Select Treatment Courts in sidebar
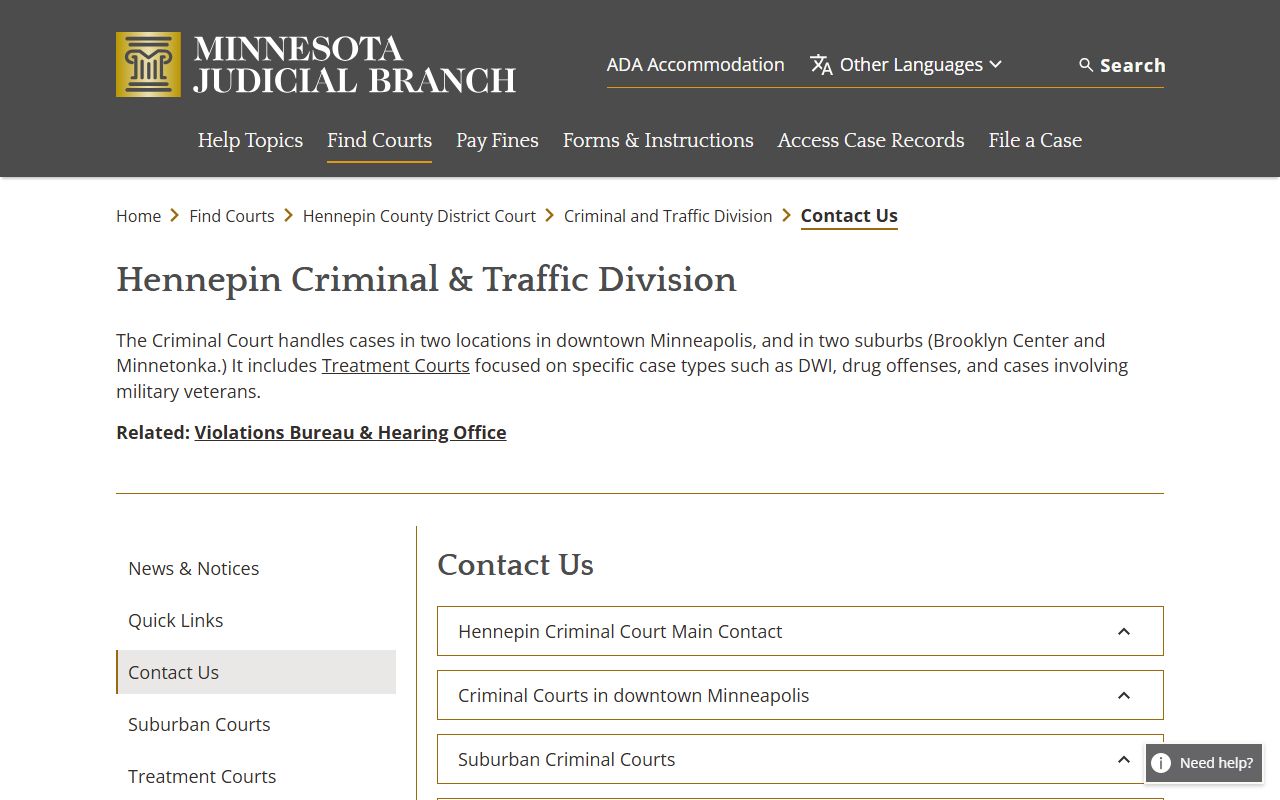The width and height of the screenshot is (1280, 800). click(x=202, y=776)
